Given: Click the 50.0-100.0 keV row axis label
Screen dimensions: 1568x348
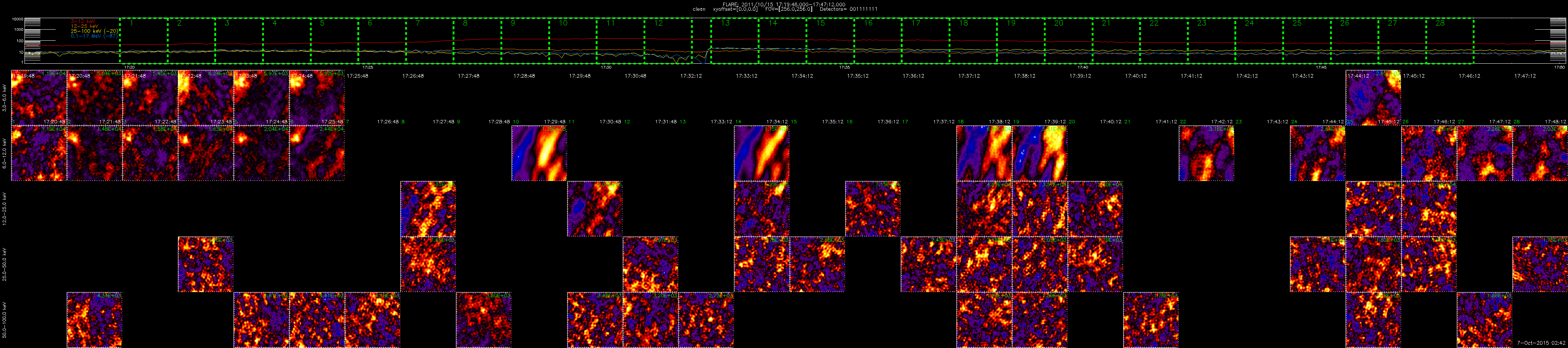Looking at the screenshot, I should (5, 320).
